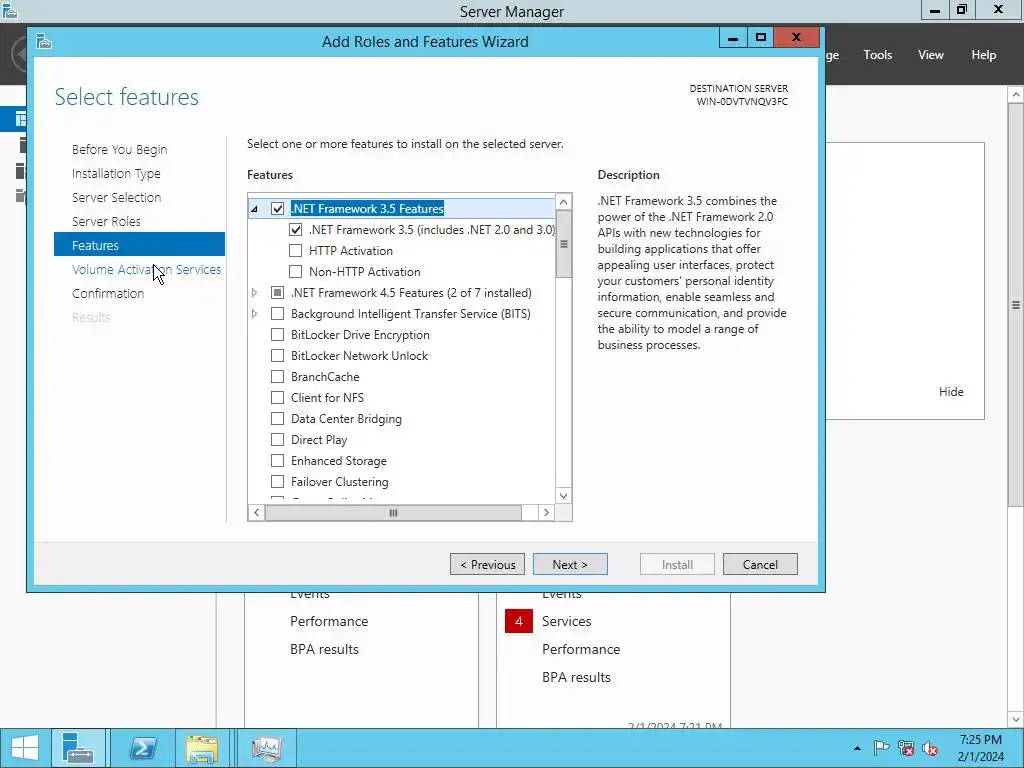Go to Volume Activation Services step
Screen dimensions: 1024x768
(x=146, y=270)
